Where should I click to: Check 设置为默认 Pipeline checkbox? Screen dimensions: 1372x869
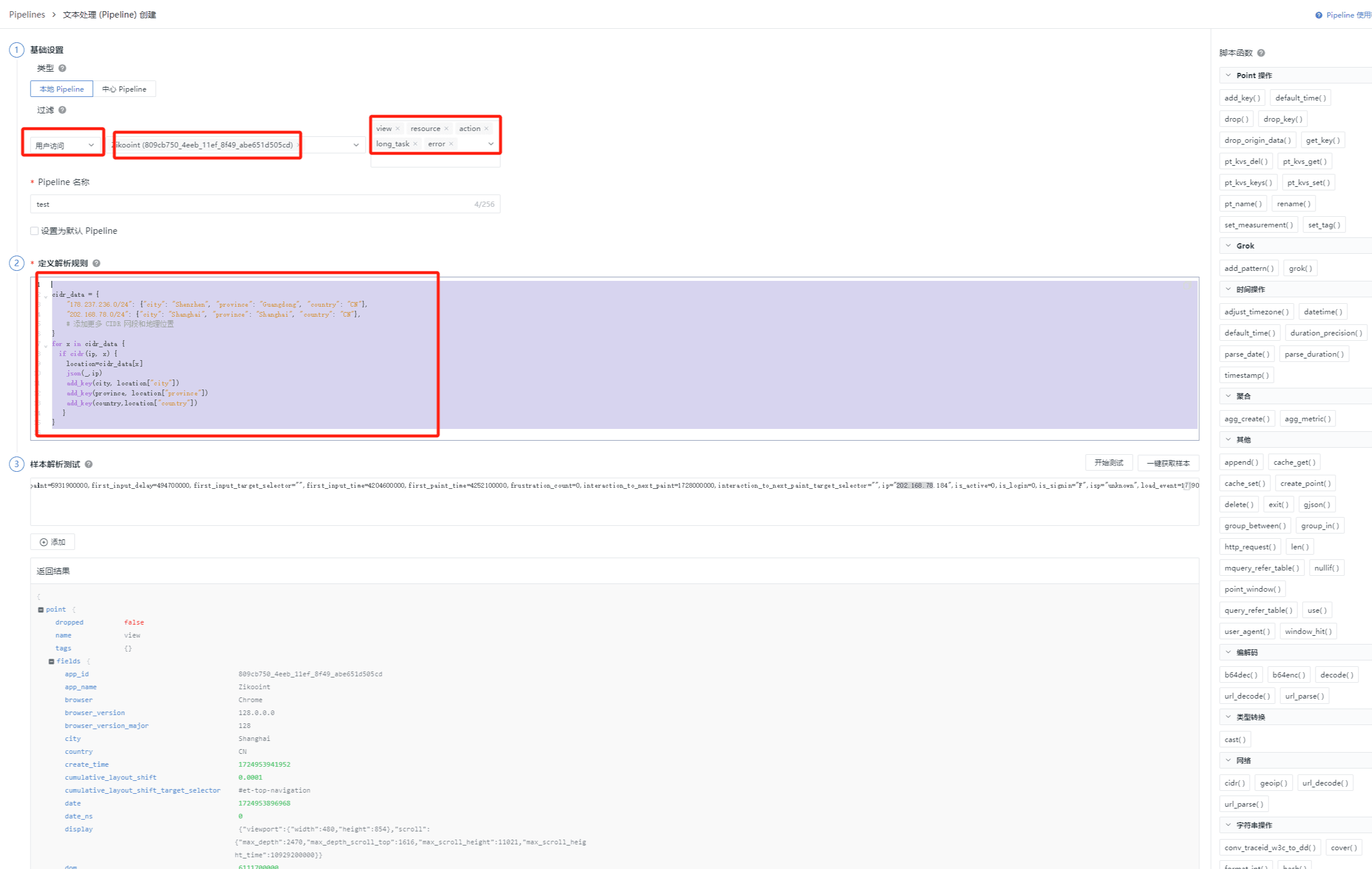(35, 231)
